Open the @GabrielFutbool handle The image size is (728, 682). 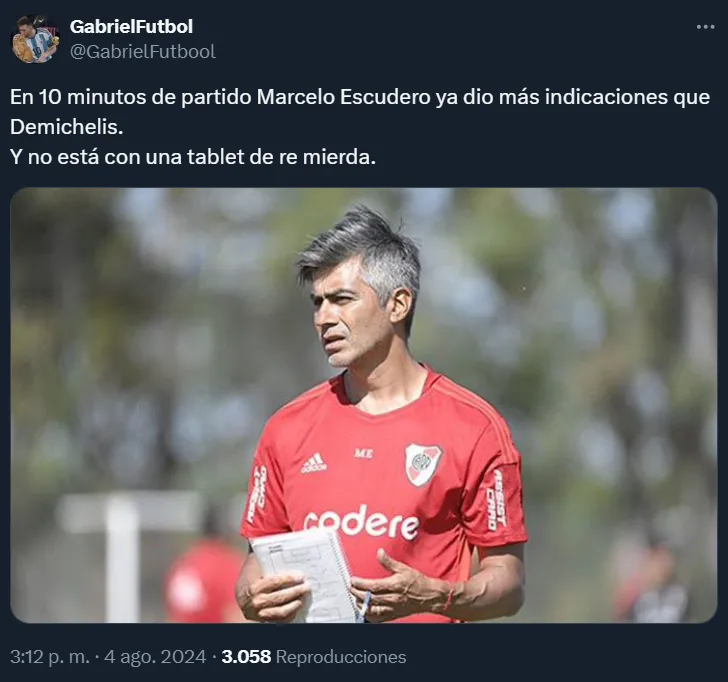click(x=143, y=52)
